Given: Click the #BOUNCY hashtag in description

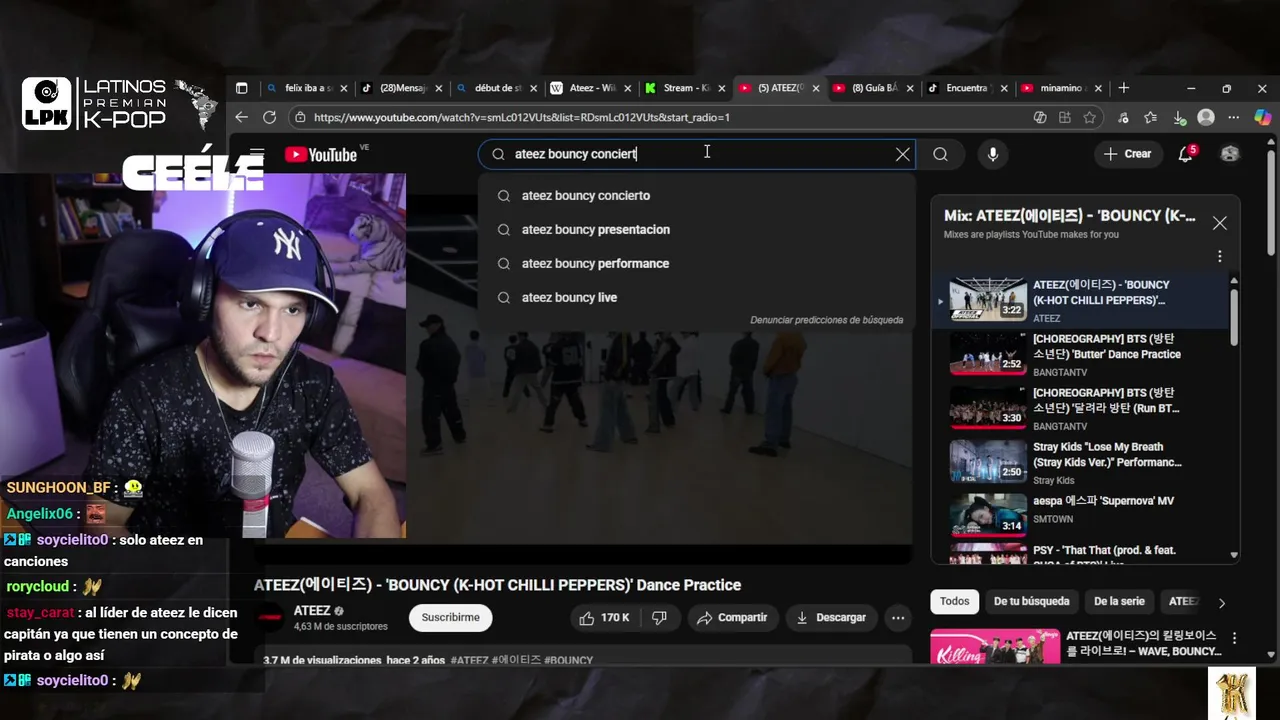Looking at the screenshot, I should (569, 661).
